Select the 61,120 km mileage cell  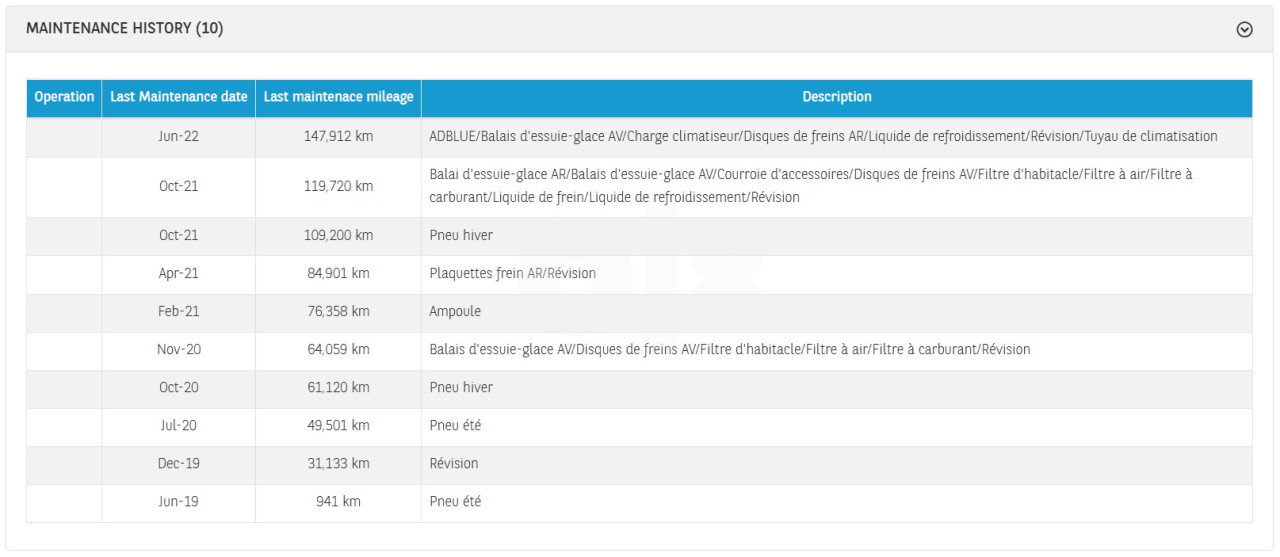[338, 387]
